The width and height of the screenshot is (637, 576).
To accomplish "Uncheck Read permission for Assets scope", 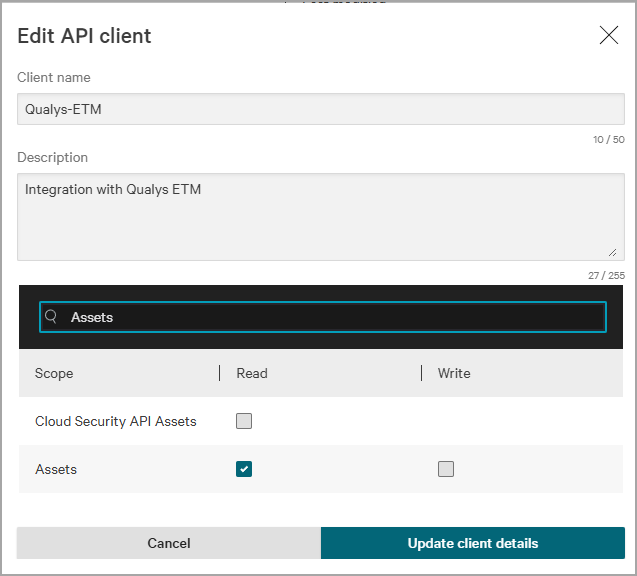I will pyautogui.click(x=244, y=469).
